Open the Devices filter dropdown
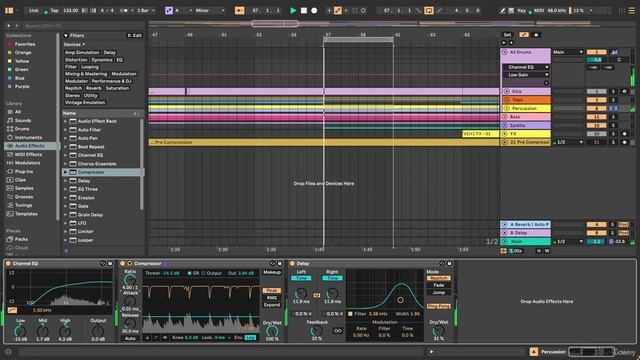 74,44
